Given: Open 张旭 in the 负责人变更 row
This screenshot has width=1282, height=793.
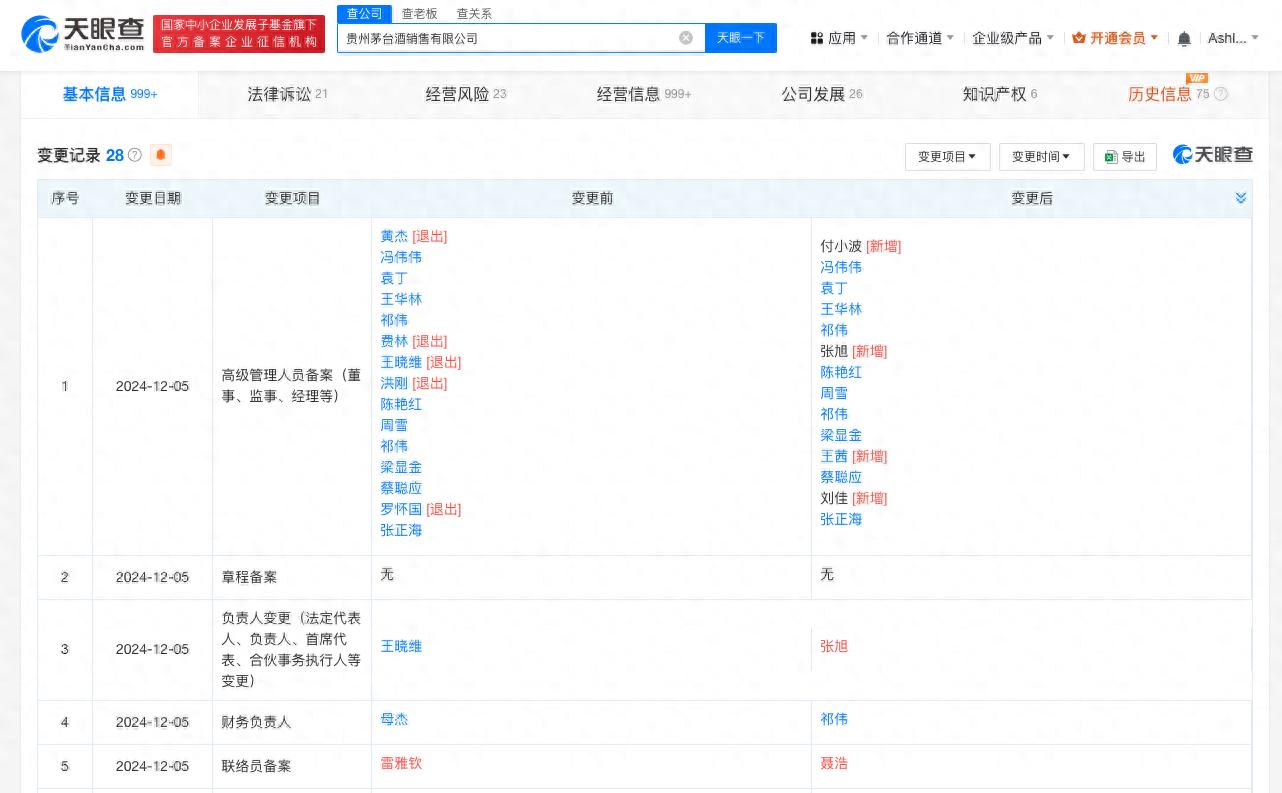Looking at the screenshot, I should pyautogui.click(x=834, y=646).
